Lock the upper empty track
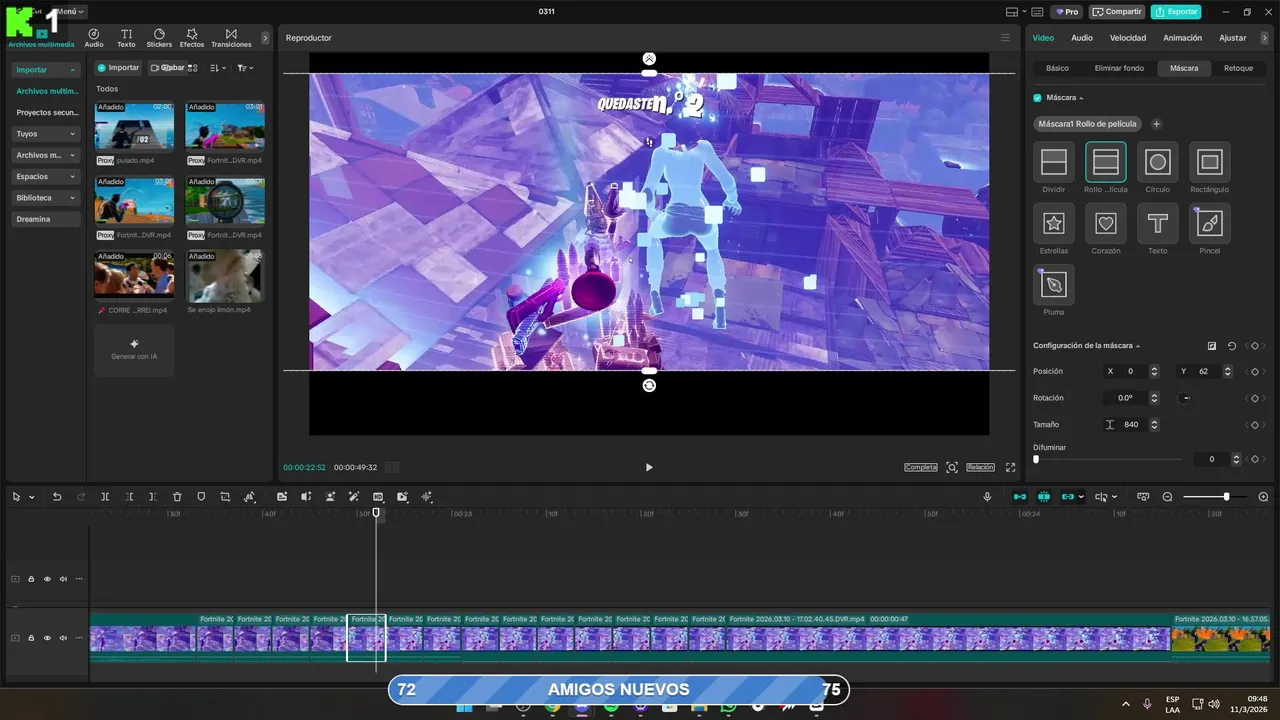Screen dimensions: 1280x720 [x=31, y=579]
